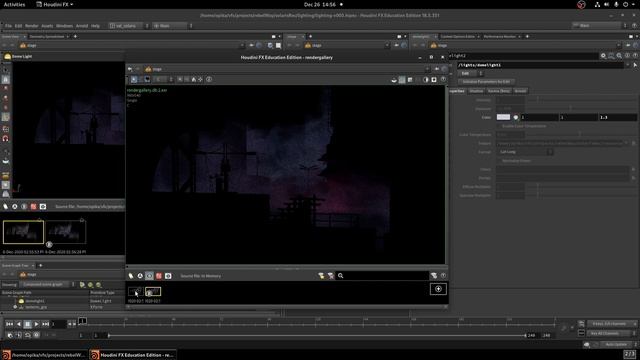The image size is (640, 360).
Task: Select first scene view snapshot thumbnail
Action: point(23,232)
